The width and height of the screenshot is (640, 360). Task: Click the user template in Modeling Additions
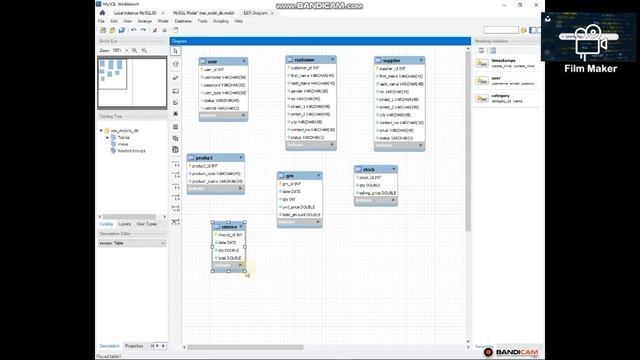point(506,80)
